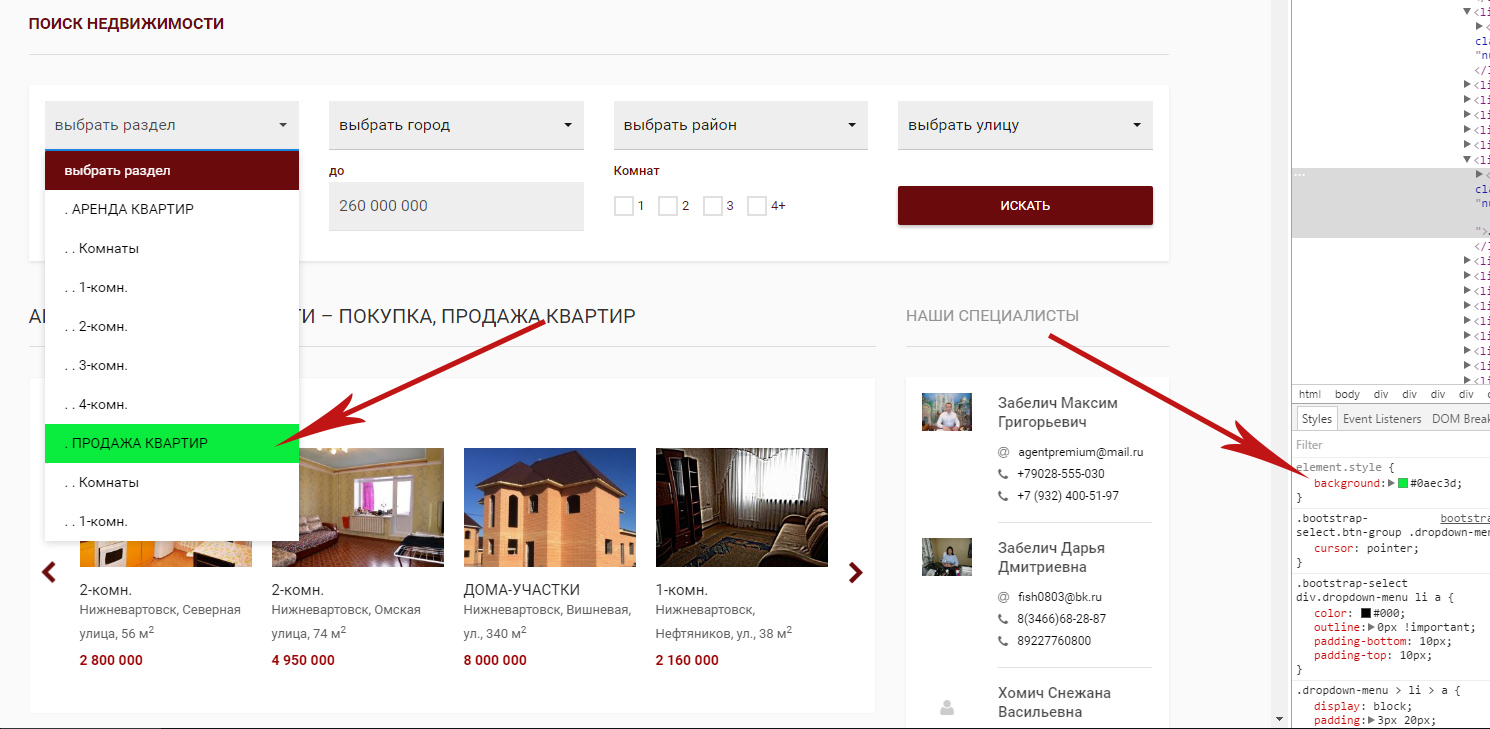Open the "выбрать город" dropdown
Viewport: 1490px width, 729px height.
(x=456, y=126)
